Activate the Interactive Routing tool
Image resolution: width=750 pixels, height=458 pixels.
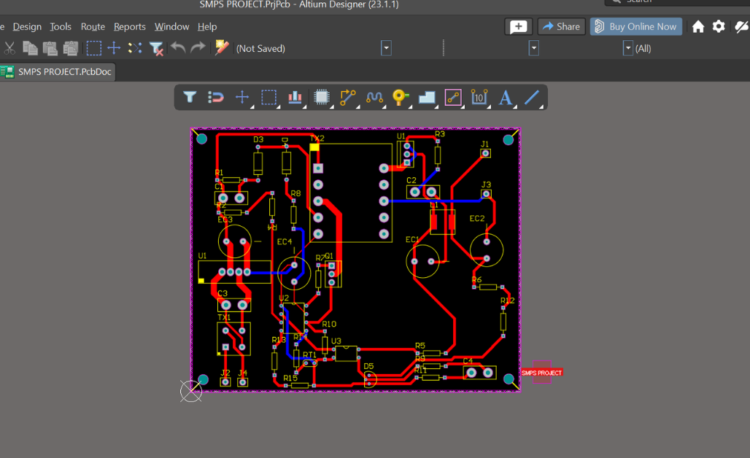pyautogui.click(x=348, y=97)
